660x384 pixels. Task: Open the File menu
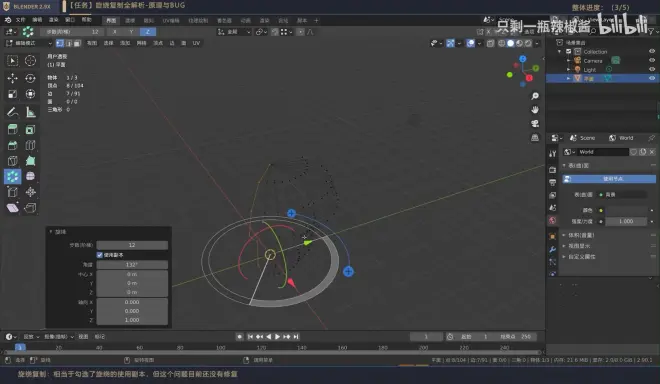(20, 20)
